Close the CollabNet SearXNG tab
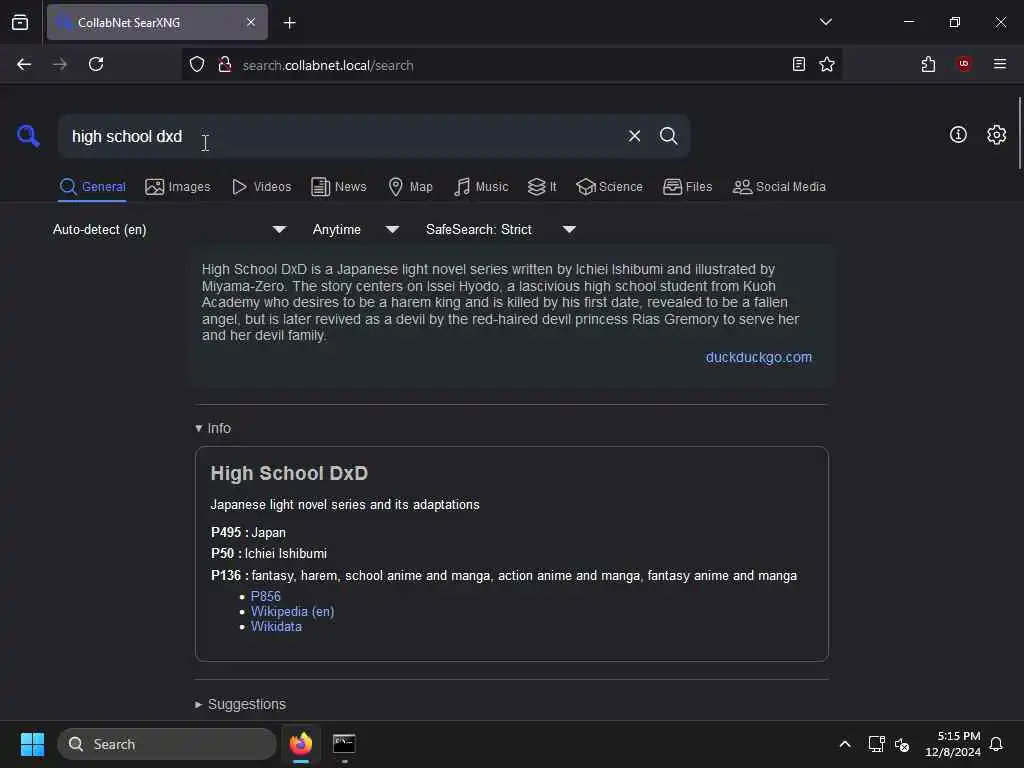1024x768 pixels. (251, 22)
